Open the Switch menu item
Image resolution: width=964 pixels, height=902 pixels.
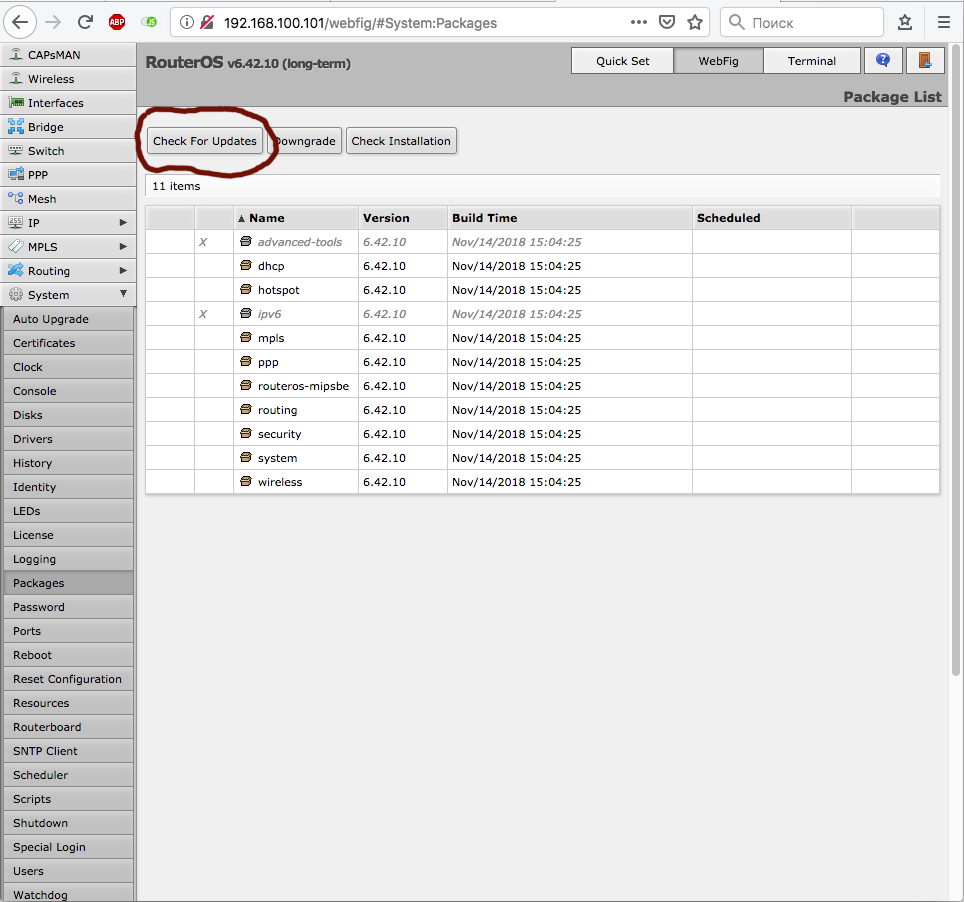coord(68,151)
